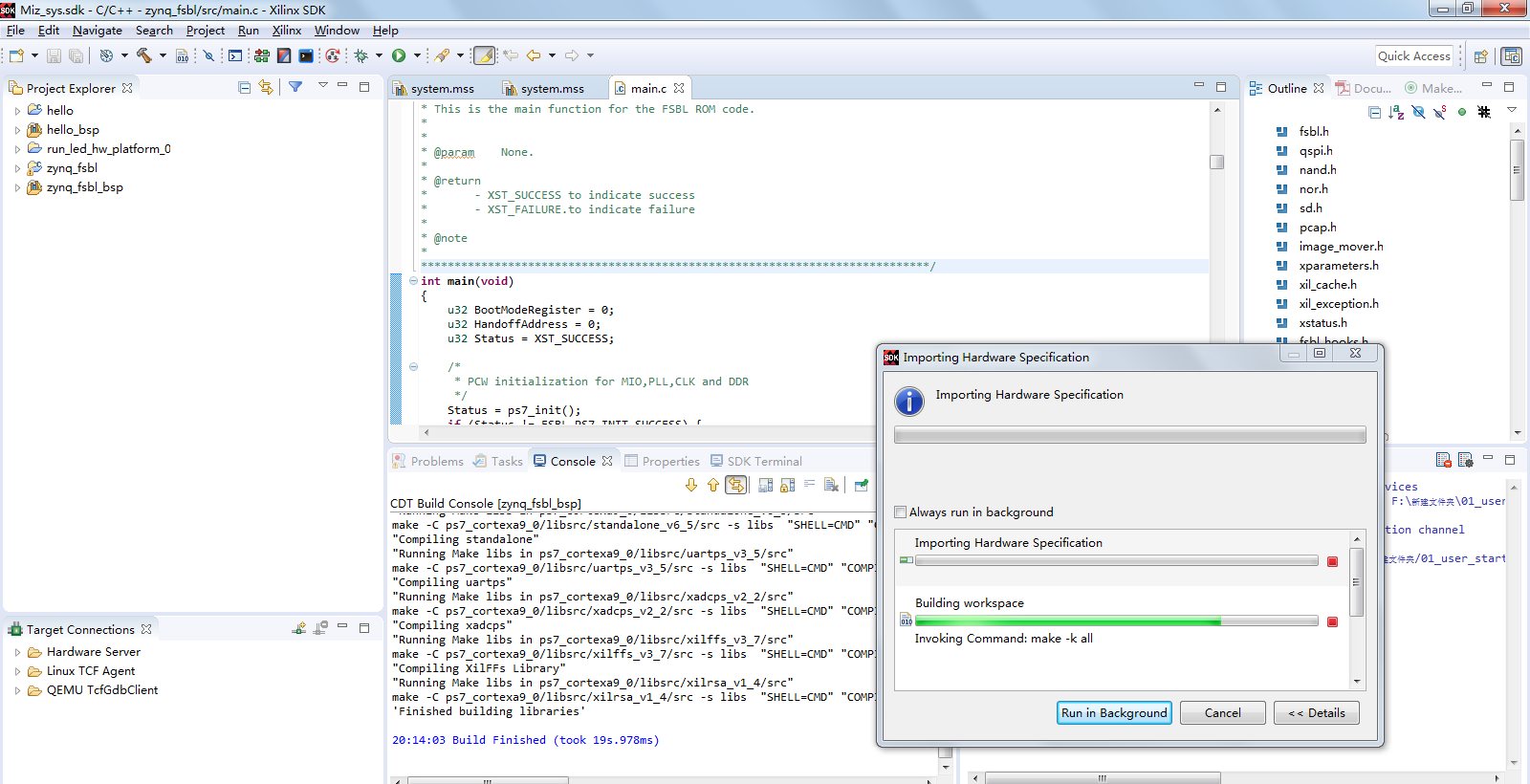The width and height of the screenshot is (1530, 784).
Task: Open the Project menu
Action: pyautogui.click(x=205, y=31)
